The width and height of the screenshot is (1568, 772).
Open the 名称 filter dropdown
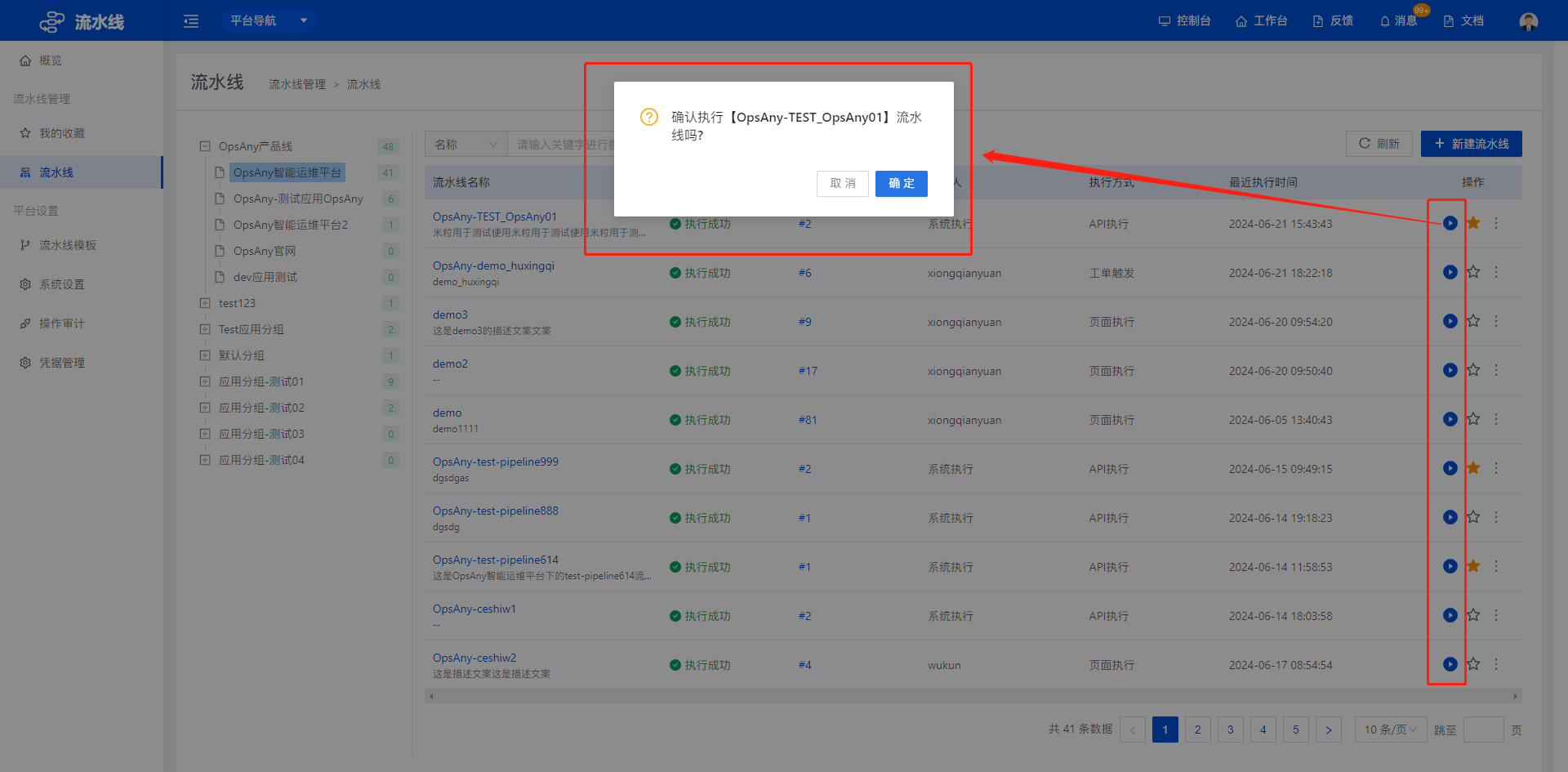[x=465, y=145]
